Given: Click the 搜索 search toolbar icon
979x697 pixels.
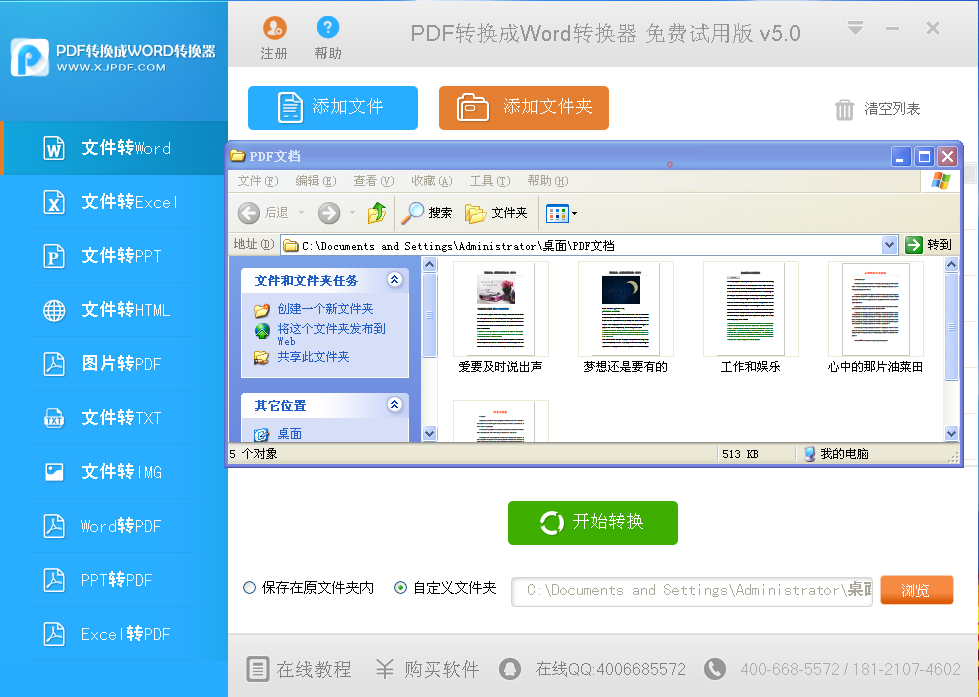Looking at the screenshot, I should click(412, 213).
